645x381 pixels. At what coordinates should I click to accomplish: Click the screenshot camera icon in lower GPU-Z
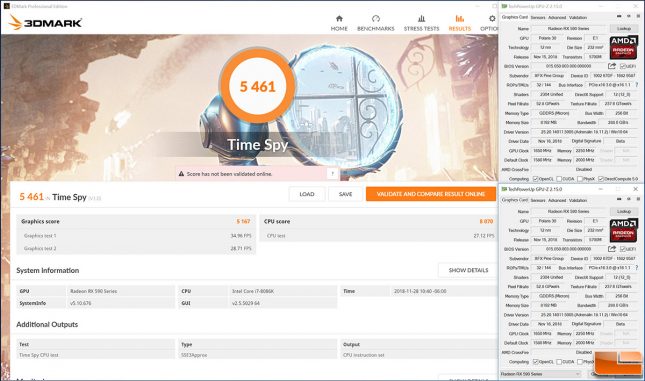point(619,199)
